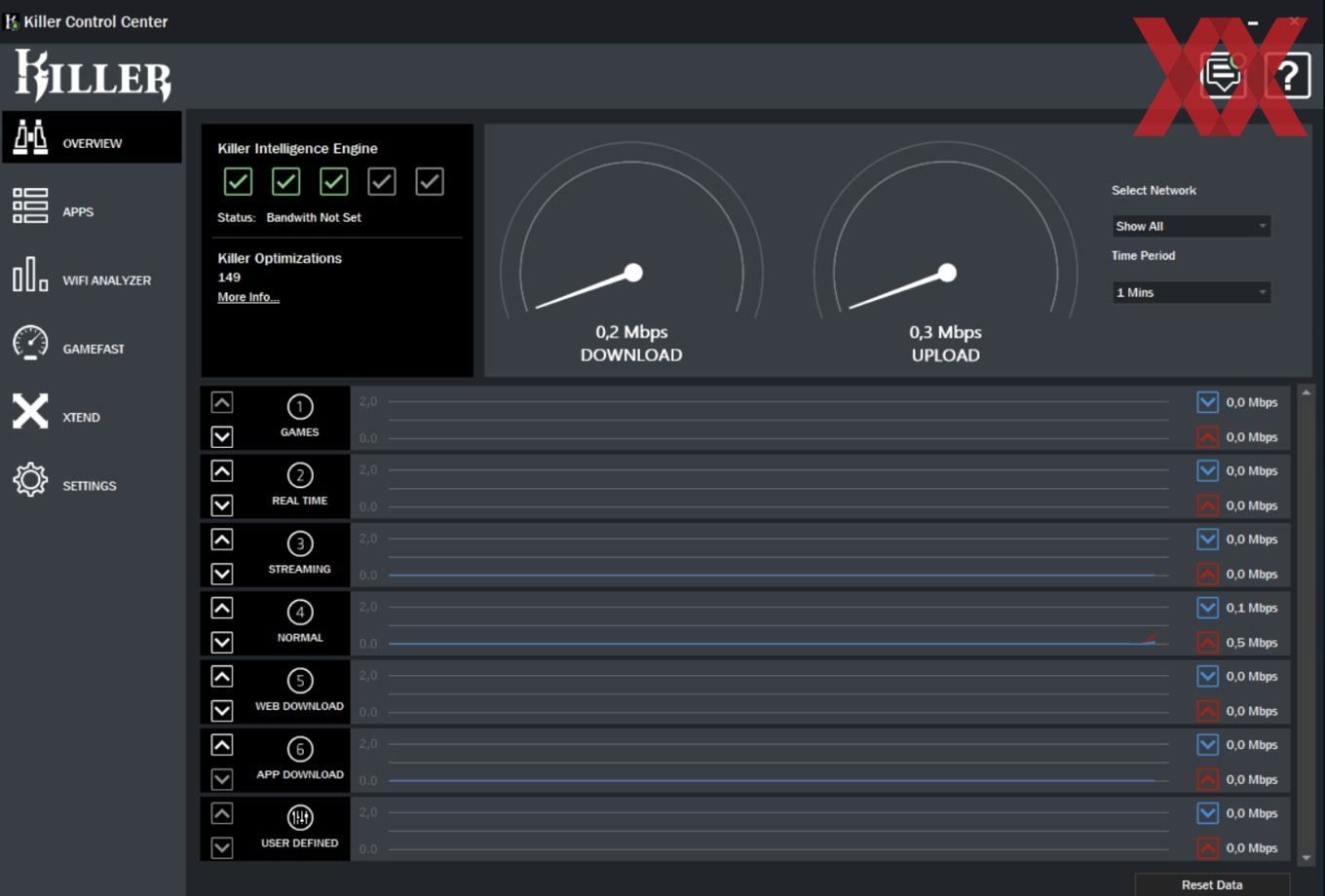Toggle User Defined red upload arrow
The image size is (1325, 896).
(x=1207, y=848)
